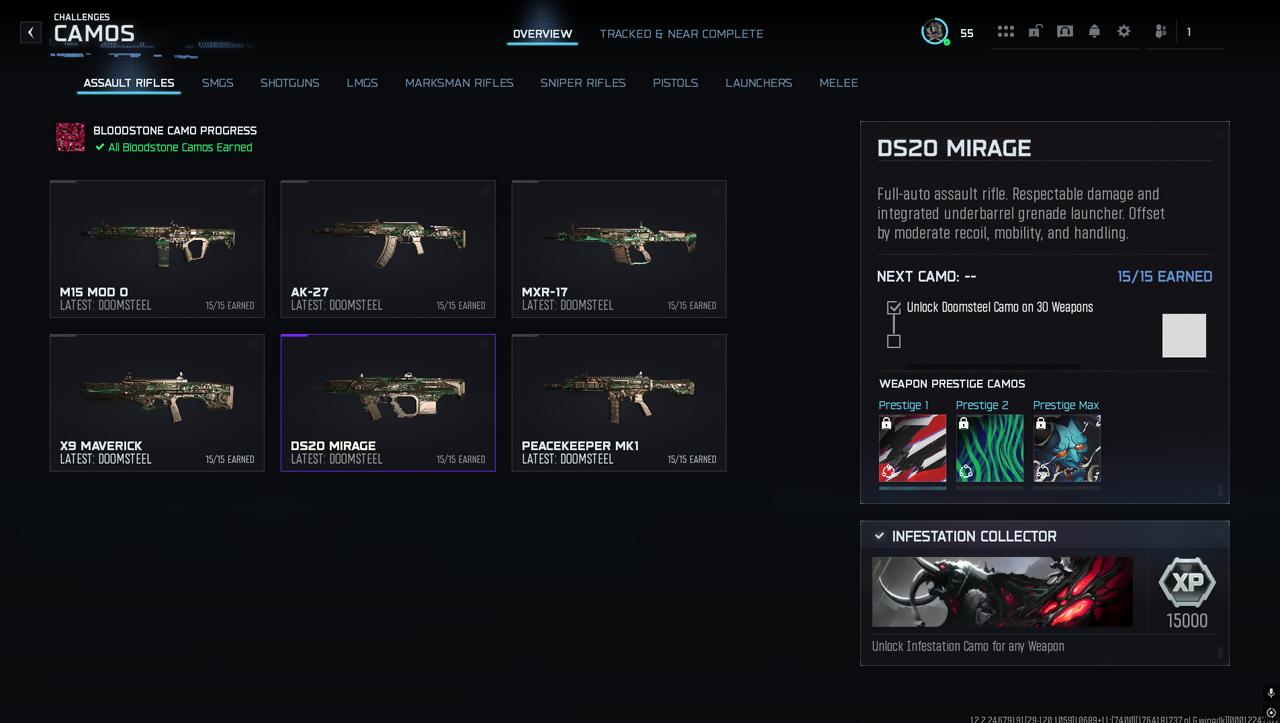
Task: Go back using the arrow beside CAMOS
Action: point(31,33)
